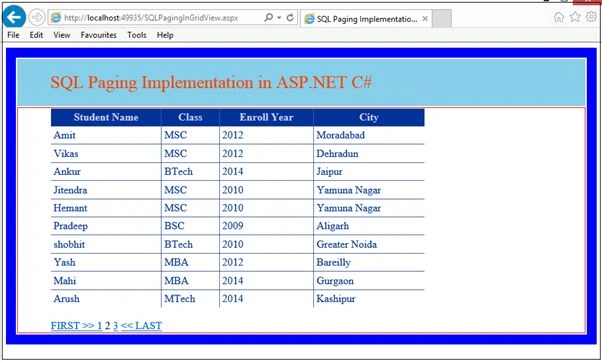Select the student name Vikas
This screenshot has width=602, height=361.
[x=66, y=154]
